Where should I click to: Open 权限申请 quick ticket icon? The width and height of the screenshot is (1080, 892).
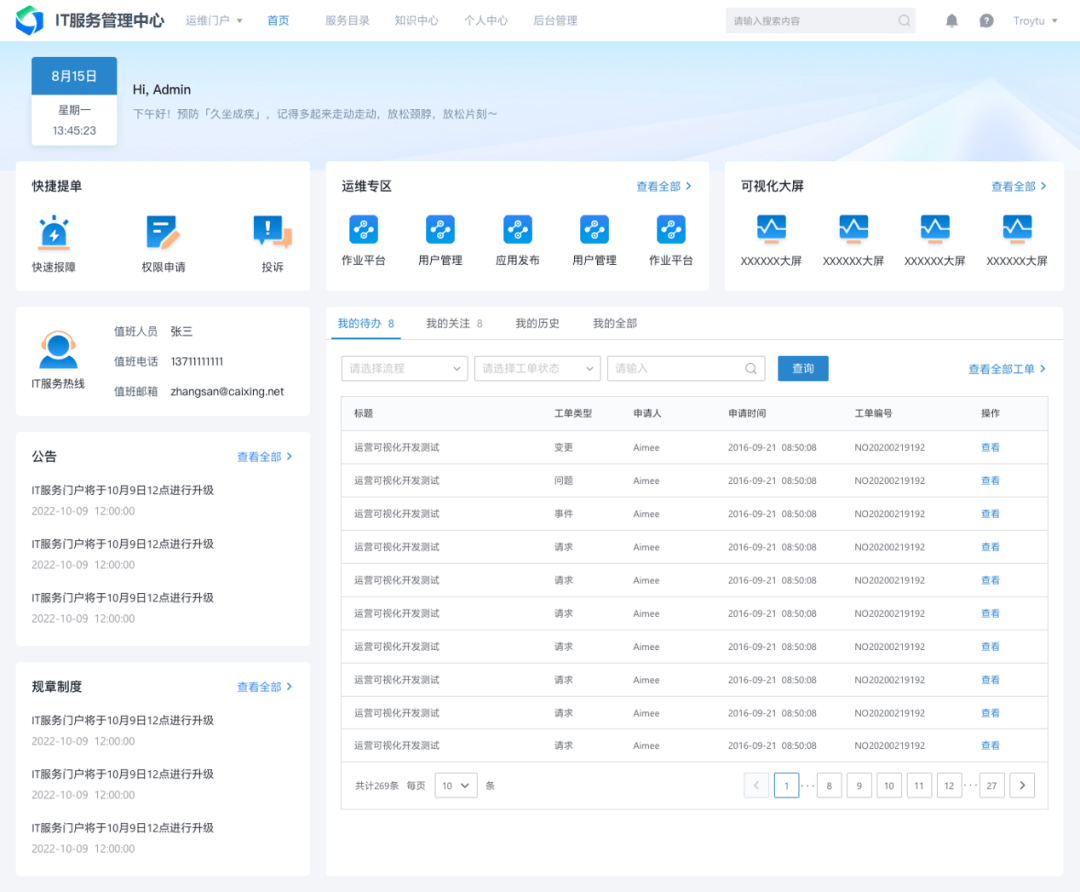pyautogui.click(x=163, y=232)
